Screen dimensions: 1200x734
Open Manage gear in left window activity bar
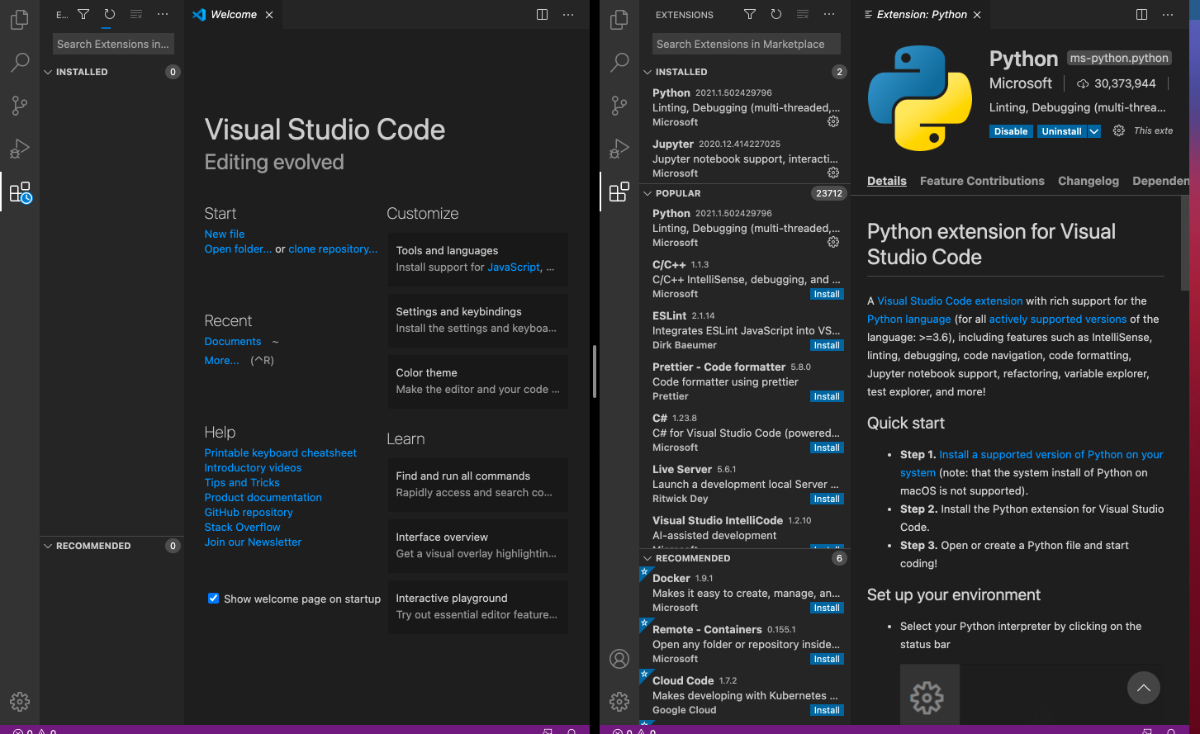[x=20, y=701]
